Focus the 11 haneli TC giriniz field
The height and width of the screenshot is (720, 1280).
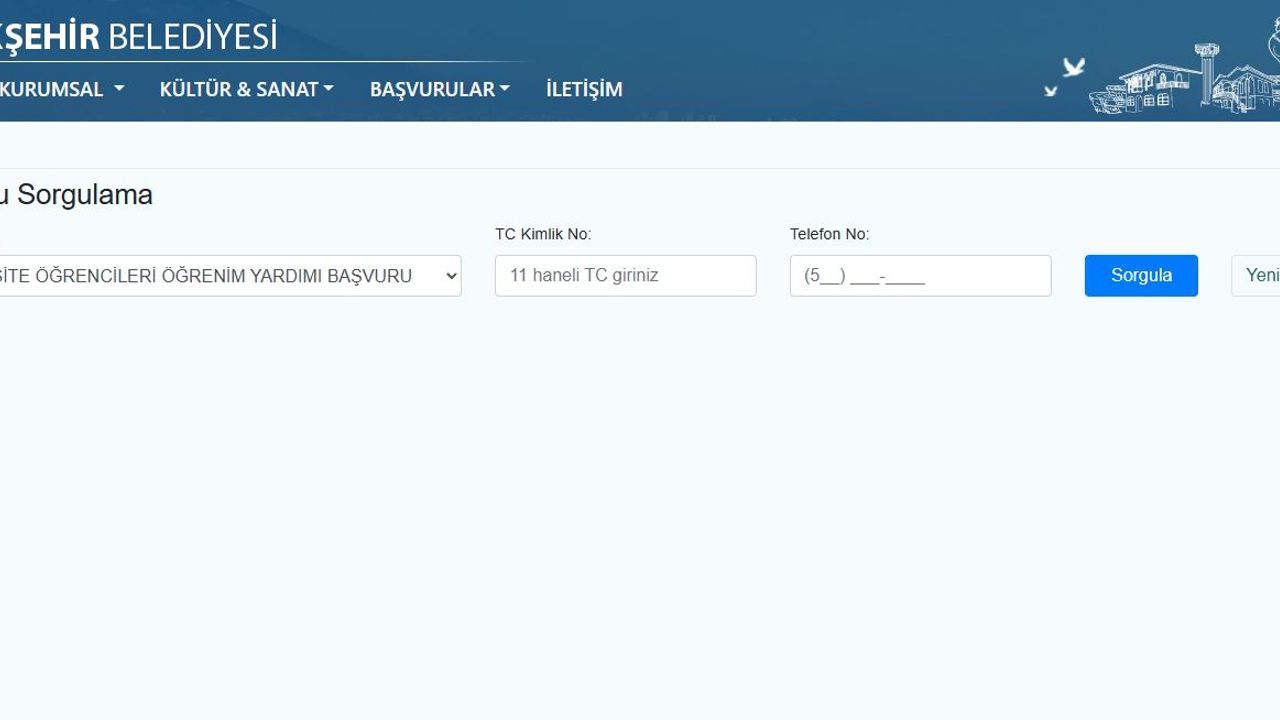click(x=625, y=276)
